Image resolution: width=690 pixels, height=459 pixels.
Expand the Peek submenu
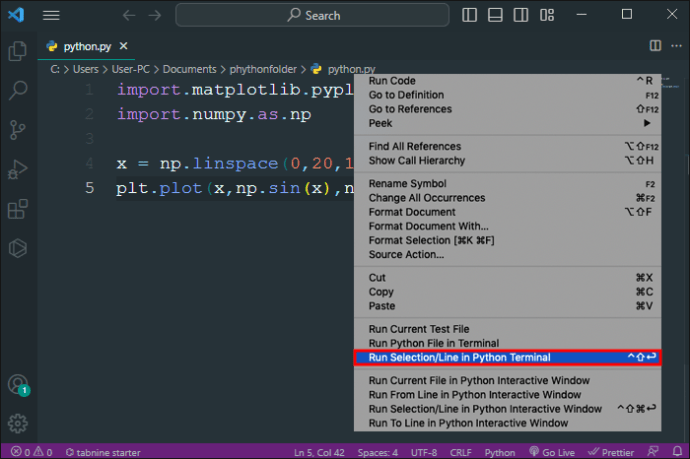507,123
